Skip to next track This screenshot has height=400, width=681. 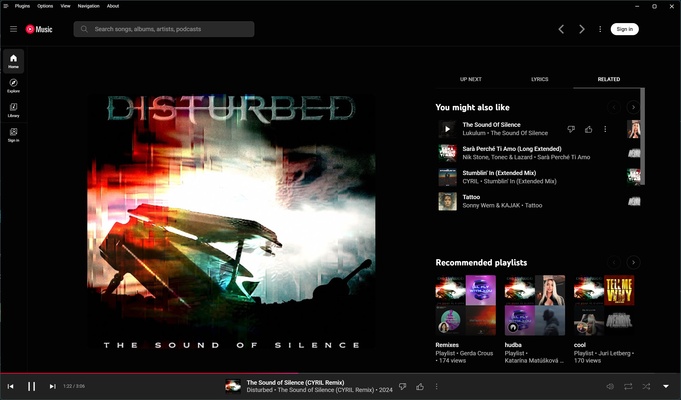click(53, 386)
